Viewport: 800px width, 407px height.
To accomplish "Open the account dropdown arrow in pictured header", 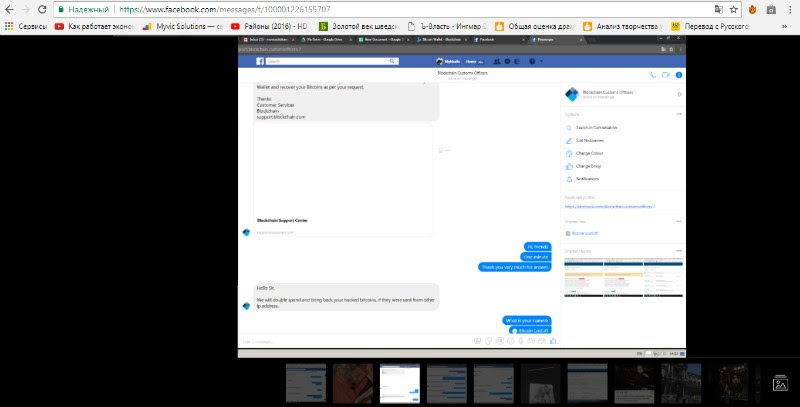I will coord(541,61).
